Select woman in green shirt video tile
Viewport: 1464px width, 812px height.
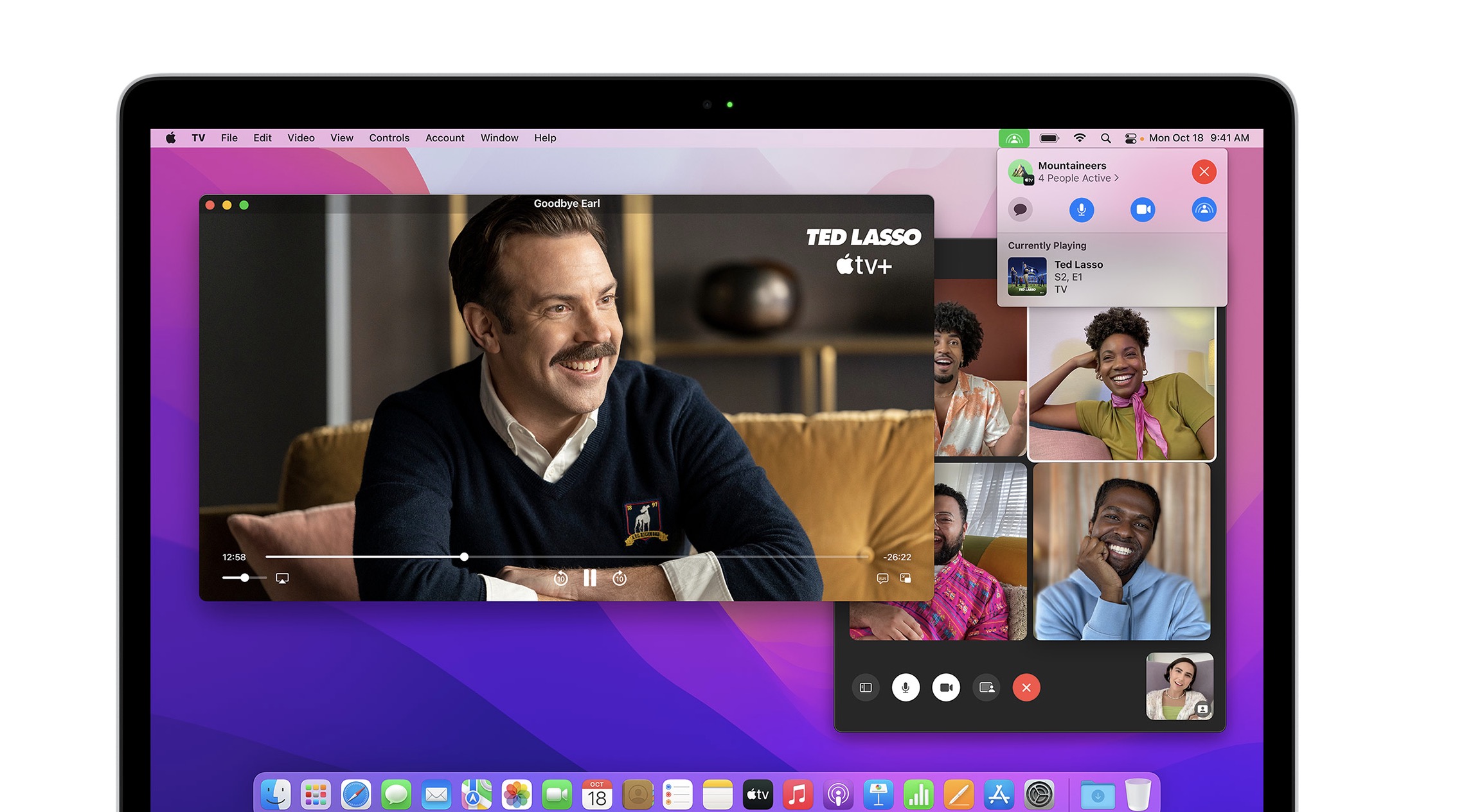click(1121, 384)
